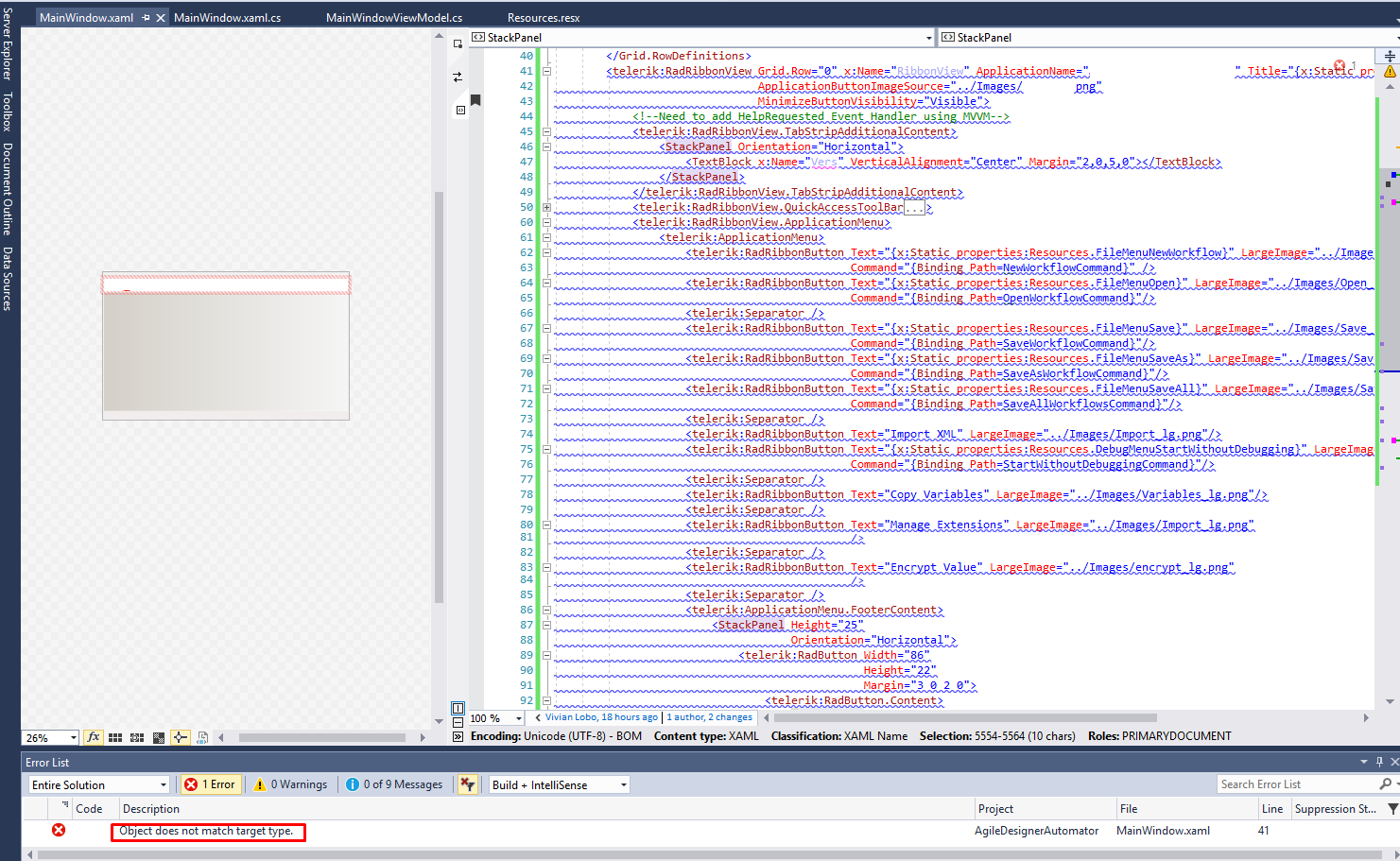Toggle the 0 Warnings filter button
1400x861 pixels.
290,784
